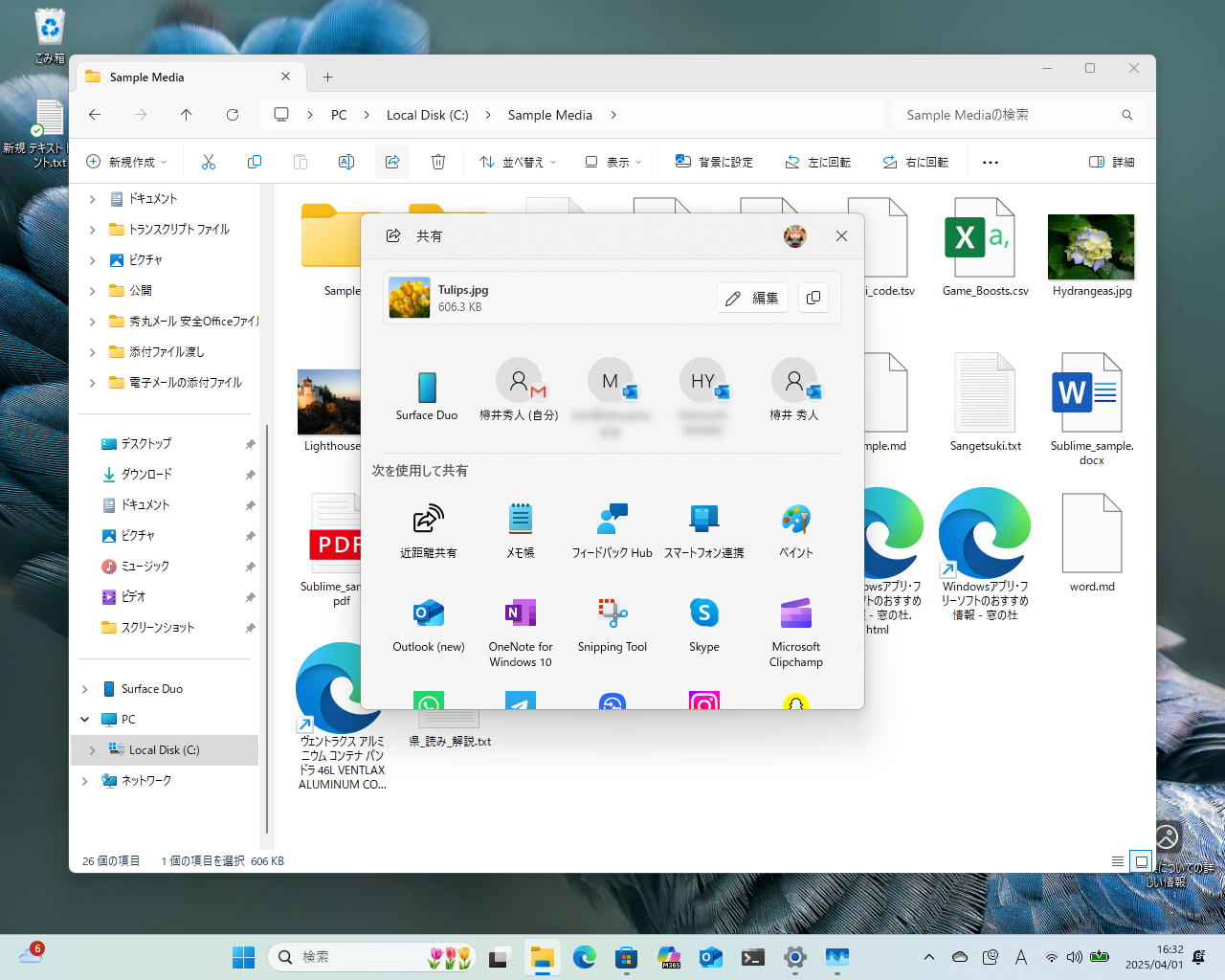Share the image using ペイント (Paint)
Image resolution: width=1225 pixels, height=980 pixels.
(x=795, y=531)
